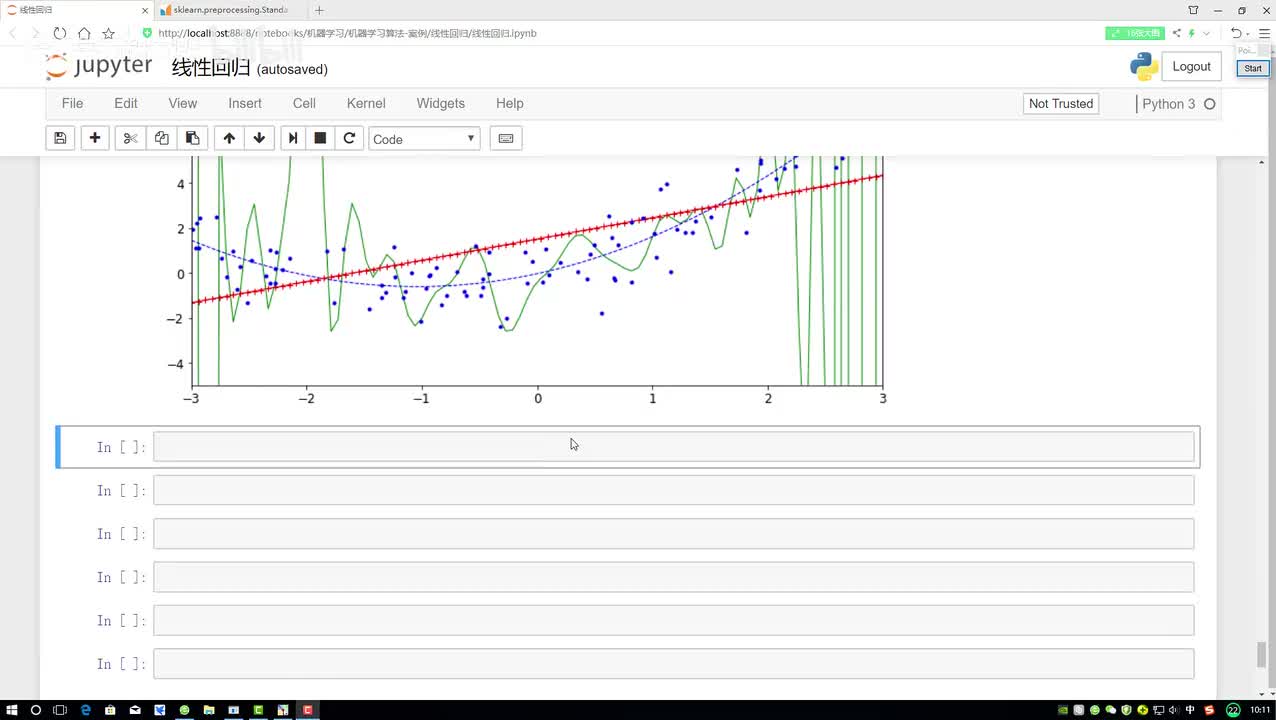Click into the last empty code cell
The height and width of the screenshot is (720, 1276).
673,664
